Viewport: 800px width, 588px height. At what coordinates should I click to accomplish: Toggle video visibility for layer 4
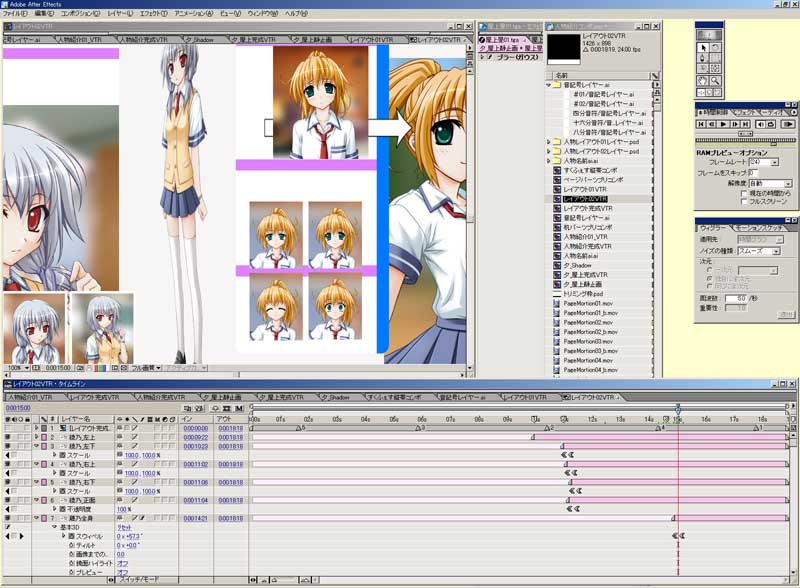8,464
